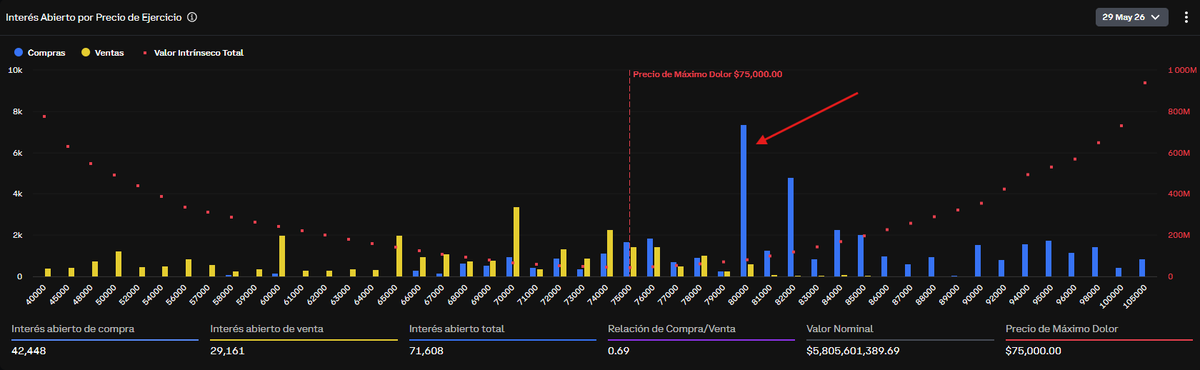
Task: Click the blue Compras legend dot
Action: click(x=18, y=52)
